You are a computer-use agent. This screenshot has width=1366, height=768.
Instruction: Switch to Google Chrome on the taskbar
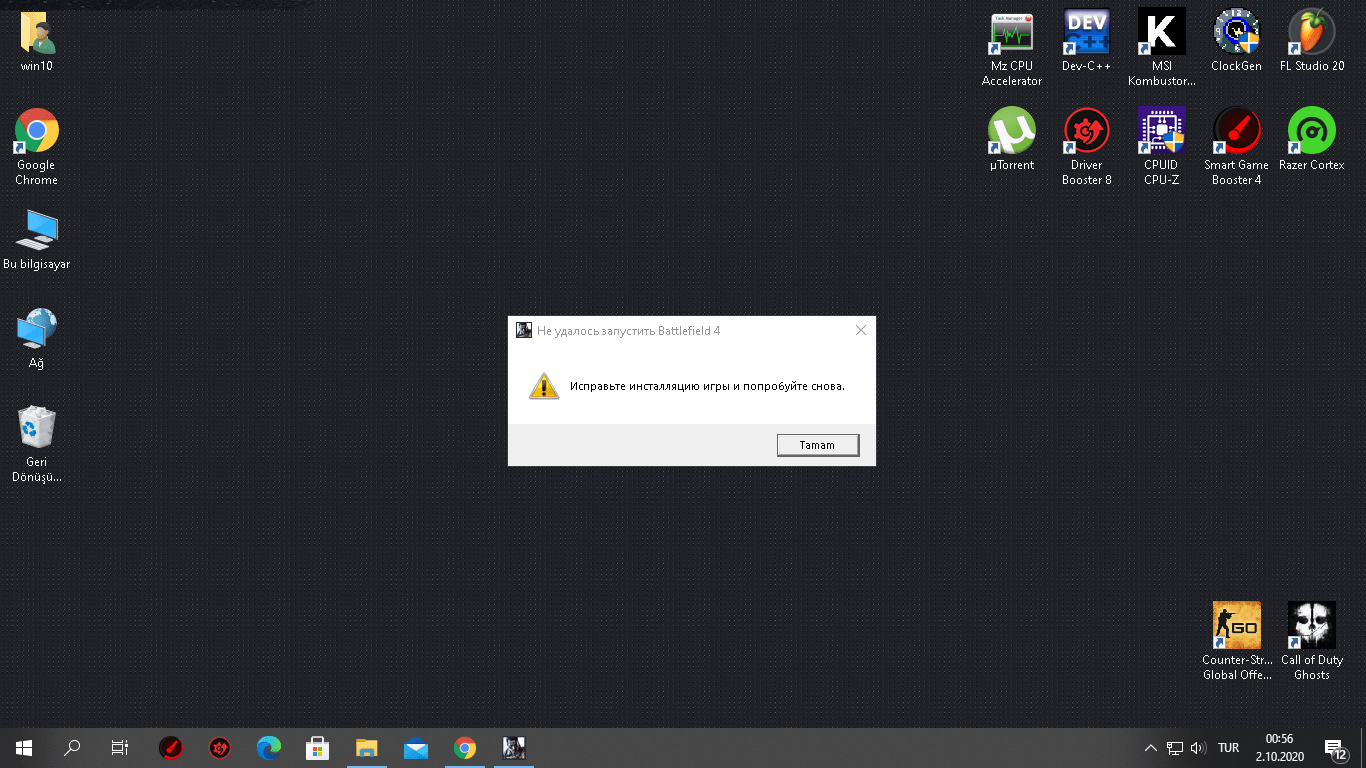(465, 748)
